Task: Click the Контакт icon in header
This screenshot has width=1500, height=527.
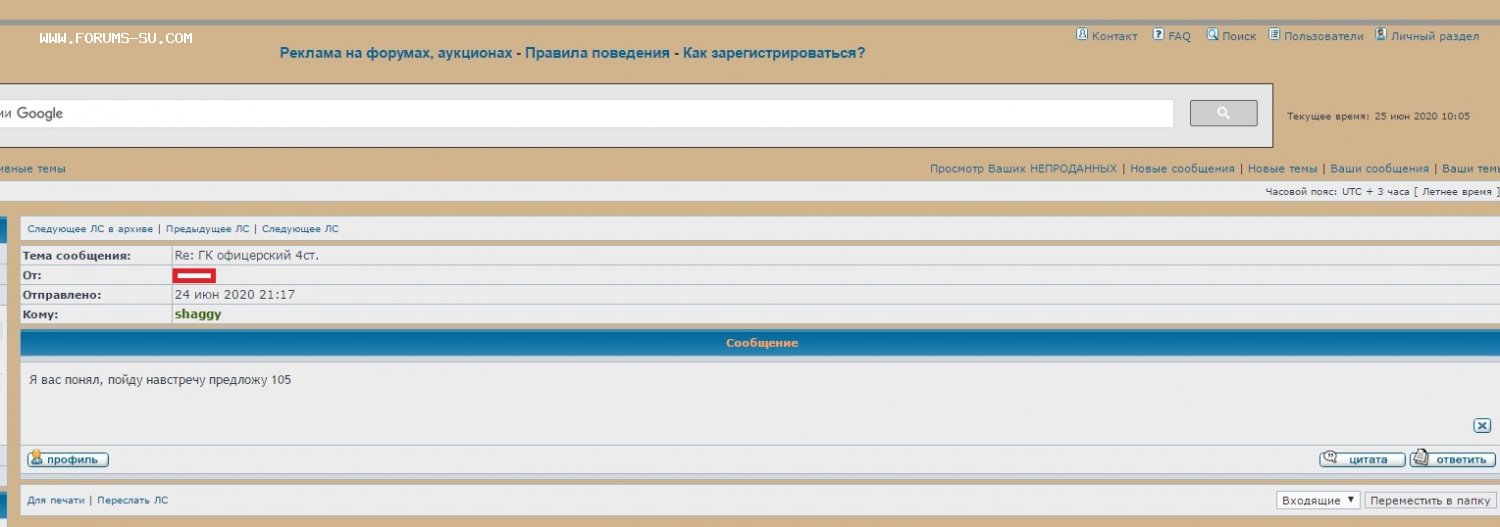Action: (1082, 35)
